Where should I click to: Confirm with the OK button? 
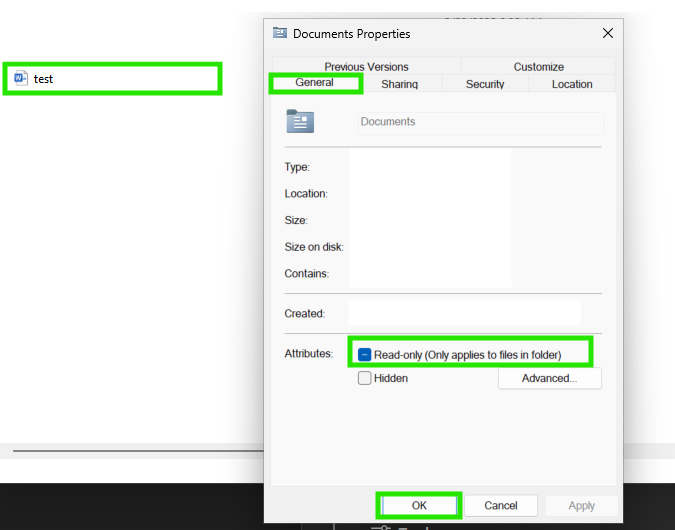coord(419,505)
